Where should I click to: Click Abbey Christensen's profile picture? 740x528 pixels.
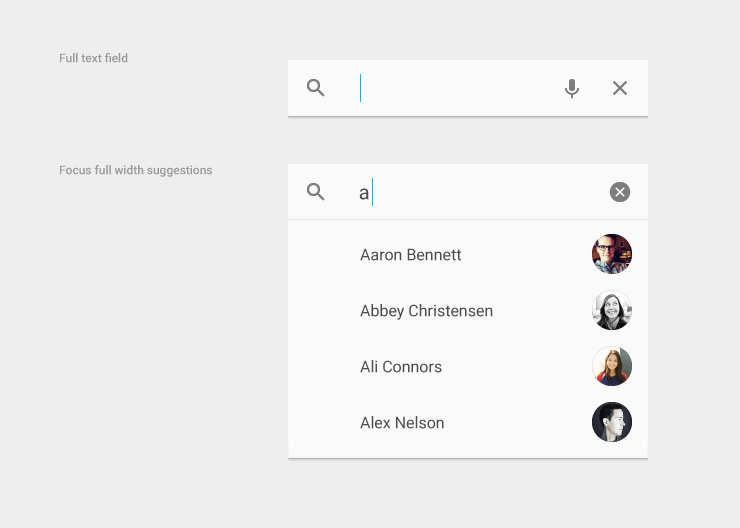(612, 310)
